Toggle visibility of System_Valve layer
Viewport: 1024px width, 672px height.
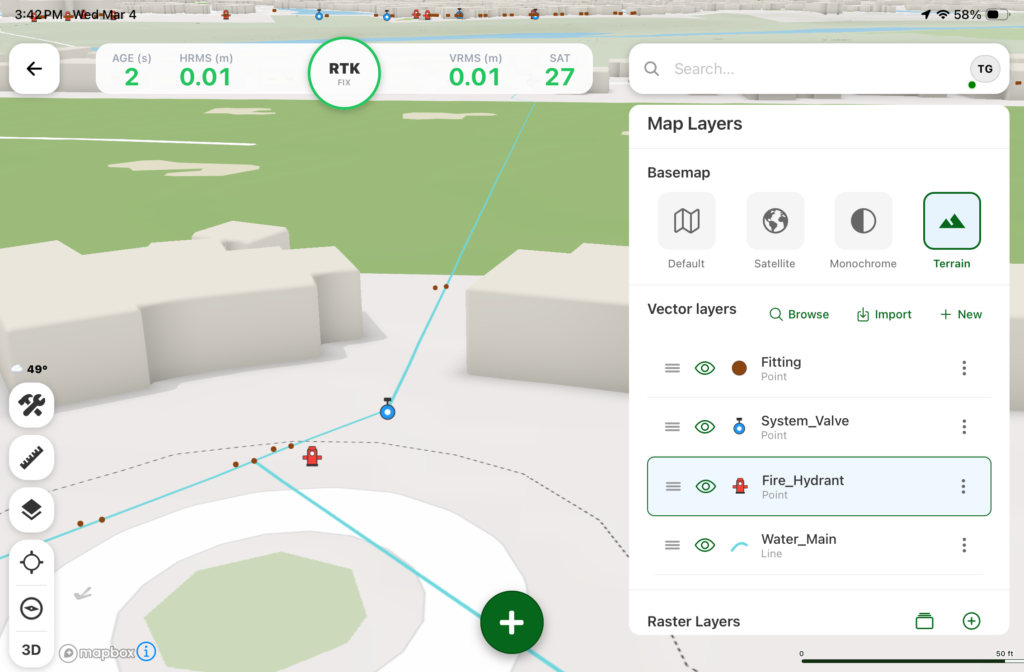point(705,427)
